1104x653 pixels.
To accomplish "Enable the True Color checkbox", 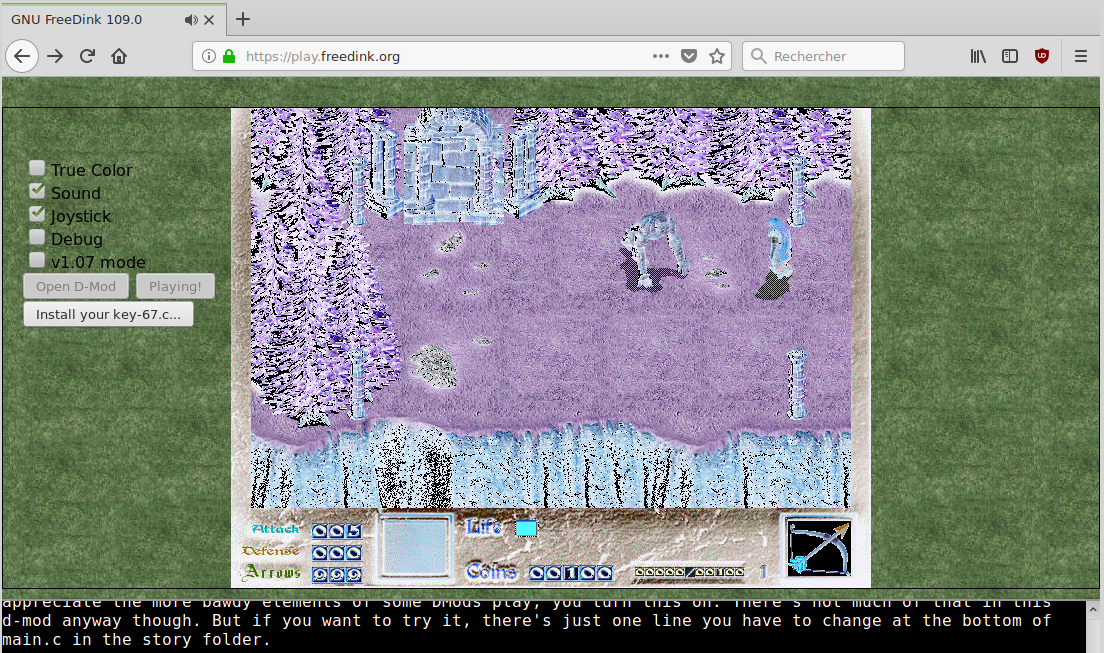I will coord(37,169).
